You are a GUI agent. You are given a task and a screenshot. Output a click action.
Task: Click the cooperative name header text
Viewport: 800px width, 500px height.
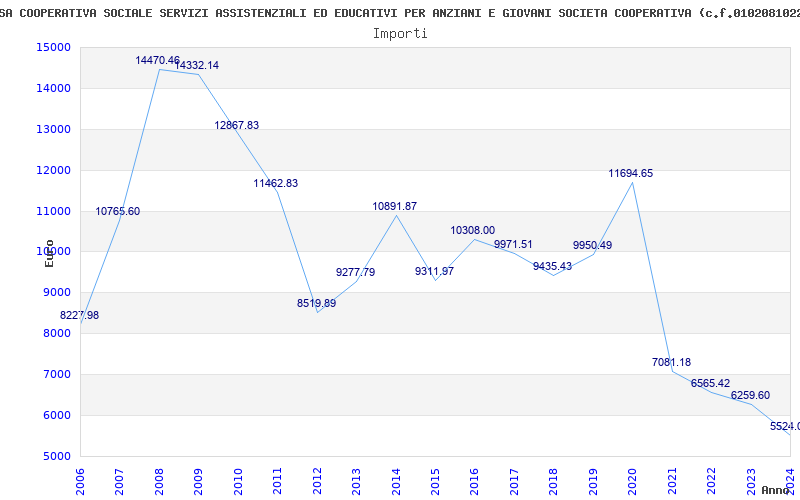[x=400, y=13]
